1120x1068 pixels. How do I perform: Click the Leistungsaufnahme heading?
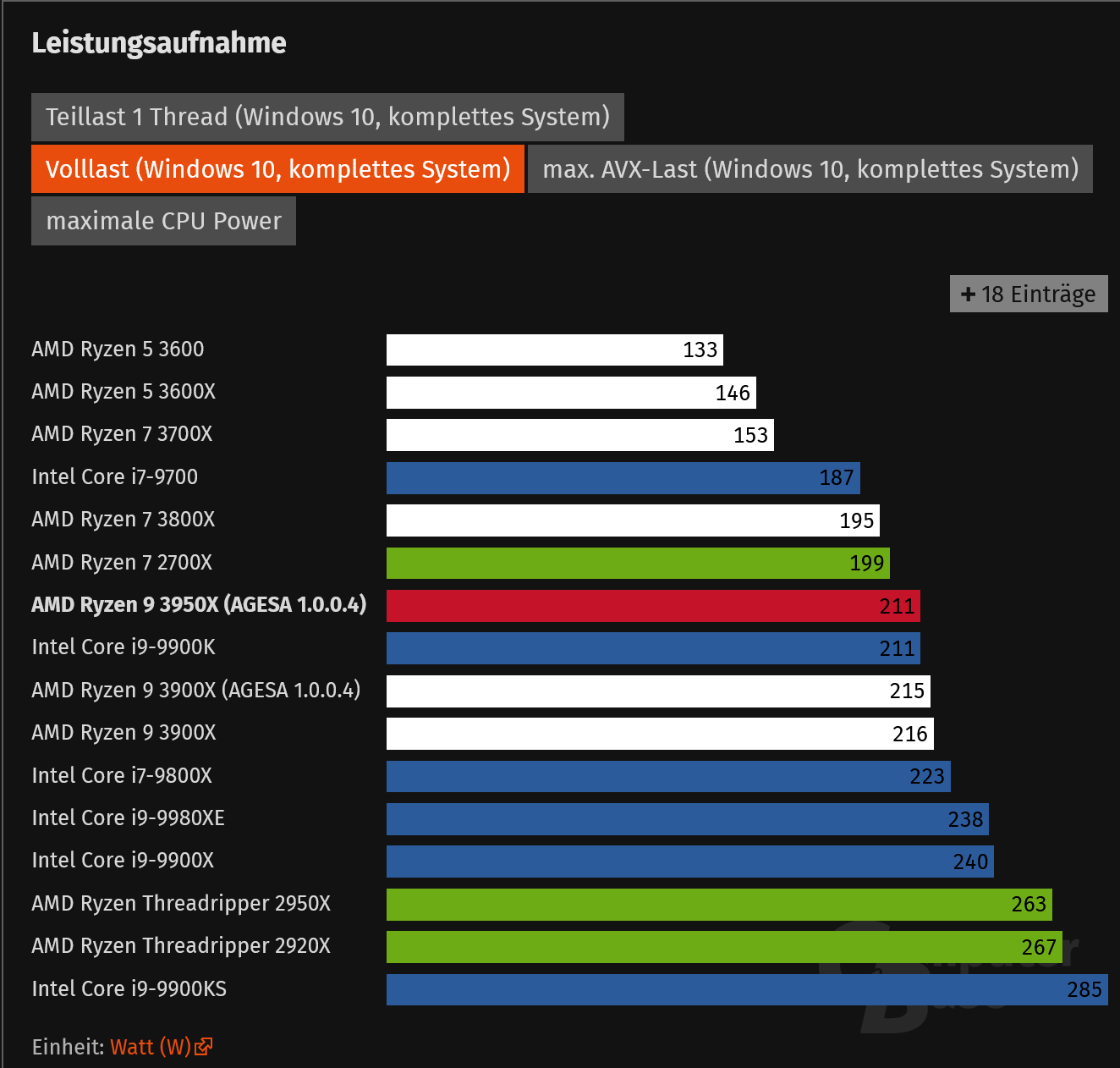pyautogui.click(x=159, y=43)
